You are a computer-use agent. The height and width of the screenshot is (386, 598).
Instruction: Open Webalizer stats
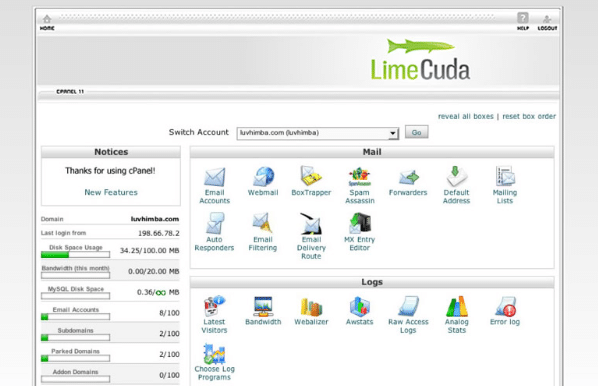point(311,307)
